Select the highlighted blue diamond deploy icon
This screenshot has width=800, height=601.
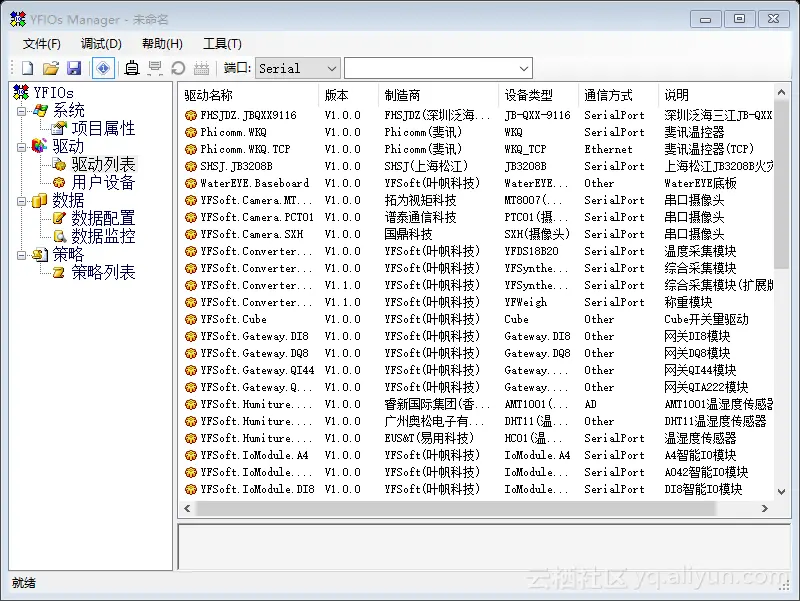click(x=103, y=68)
